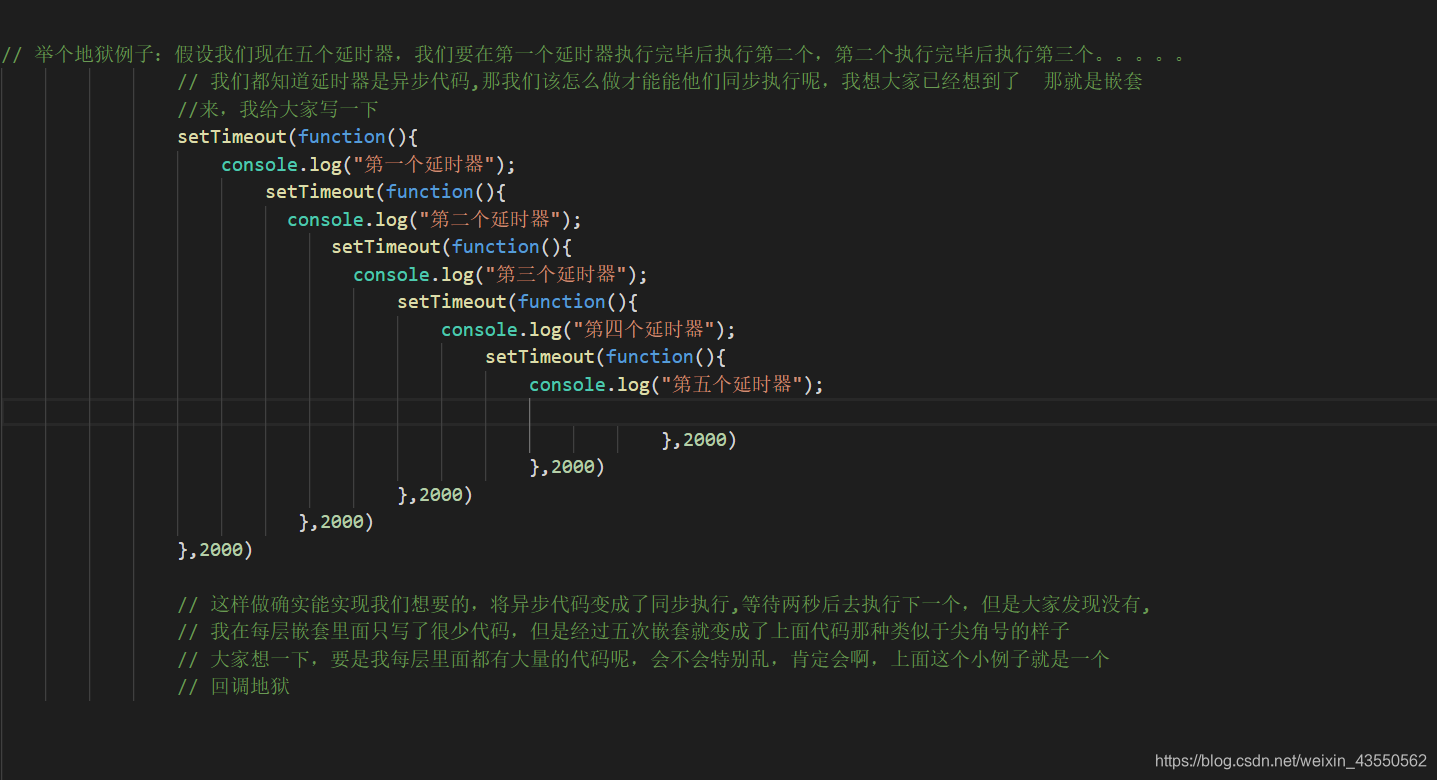Click the line console.log("第二个延时器");

[435, 219]
